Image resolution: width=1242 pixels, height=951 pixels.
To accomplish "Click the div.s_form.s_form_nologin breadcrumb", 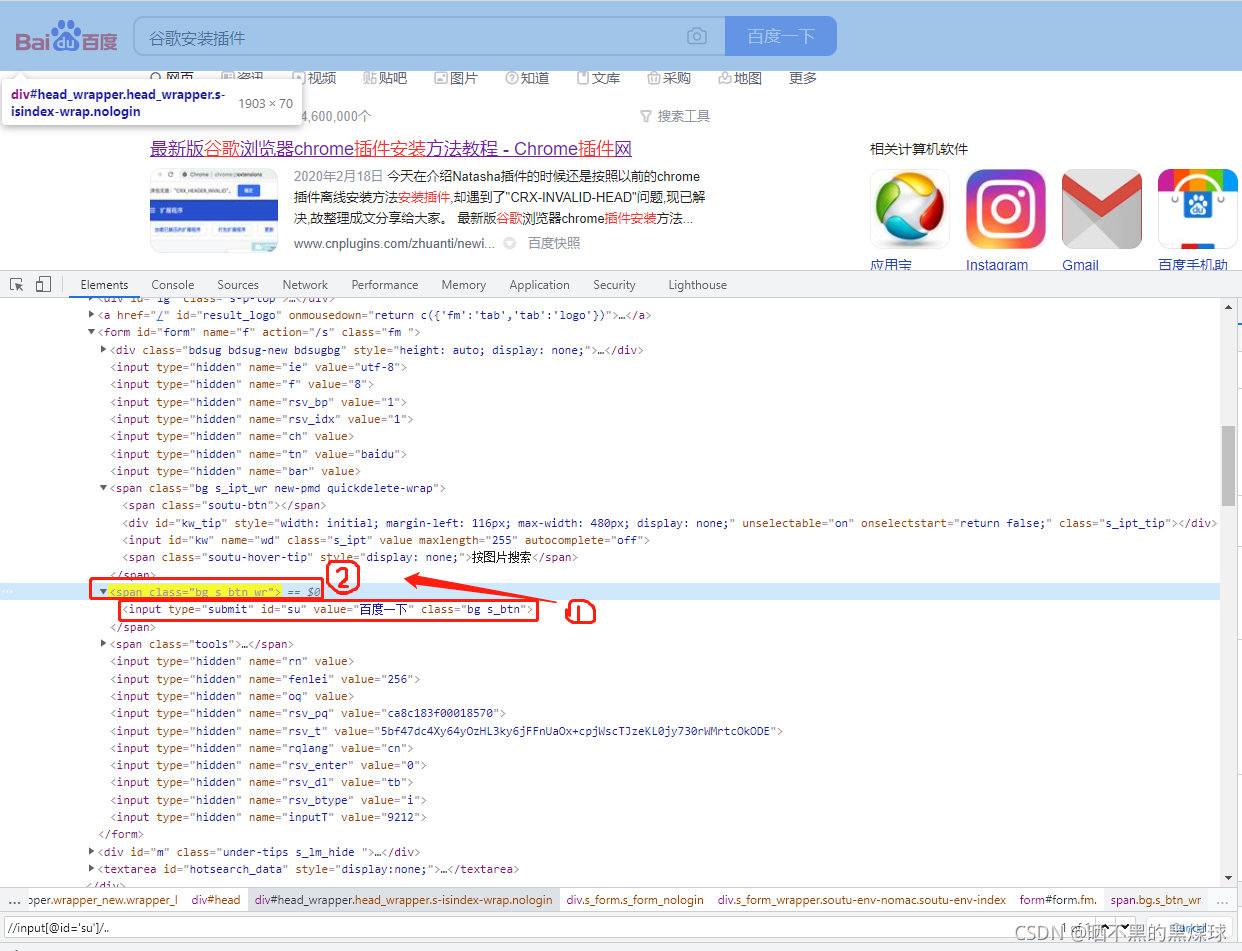I will [x=635, y=900].
